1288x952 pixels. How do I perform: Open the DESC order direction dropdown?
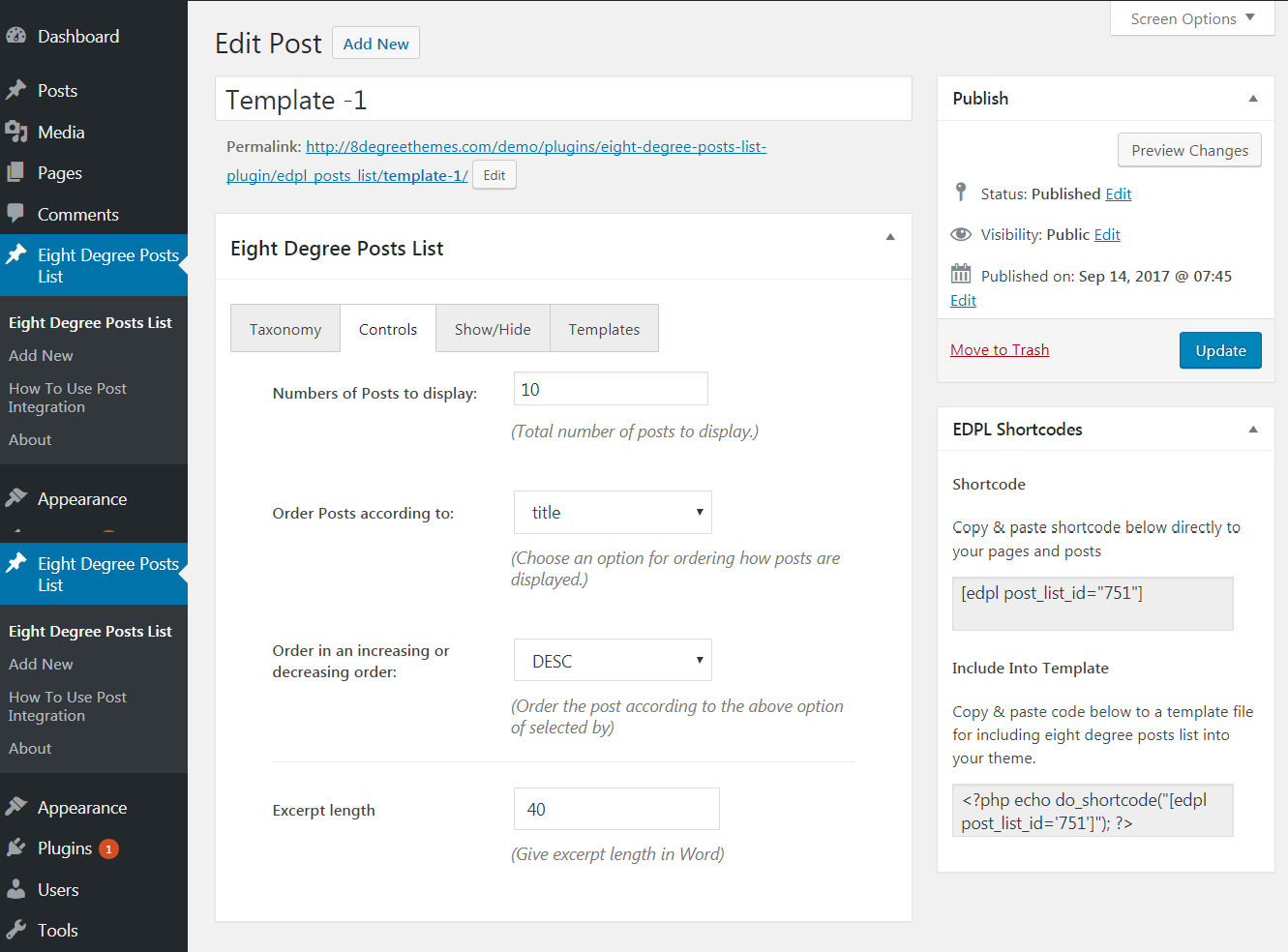pos(613,661)
